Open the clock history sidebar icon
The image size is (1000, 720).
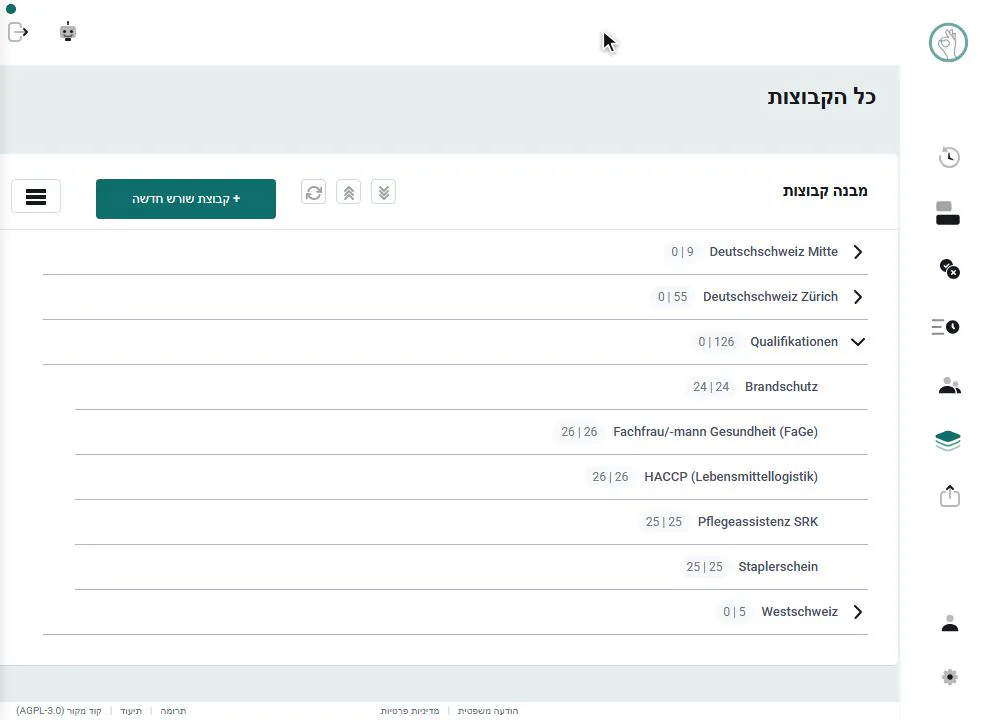click(x=949, y=157)
